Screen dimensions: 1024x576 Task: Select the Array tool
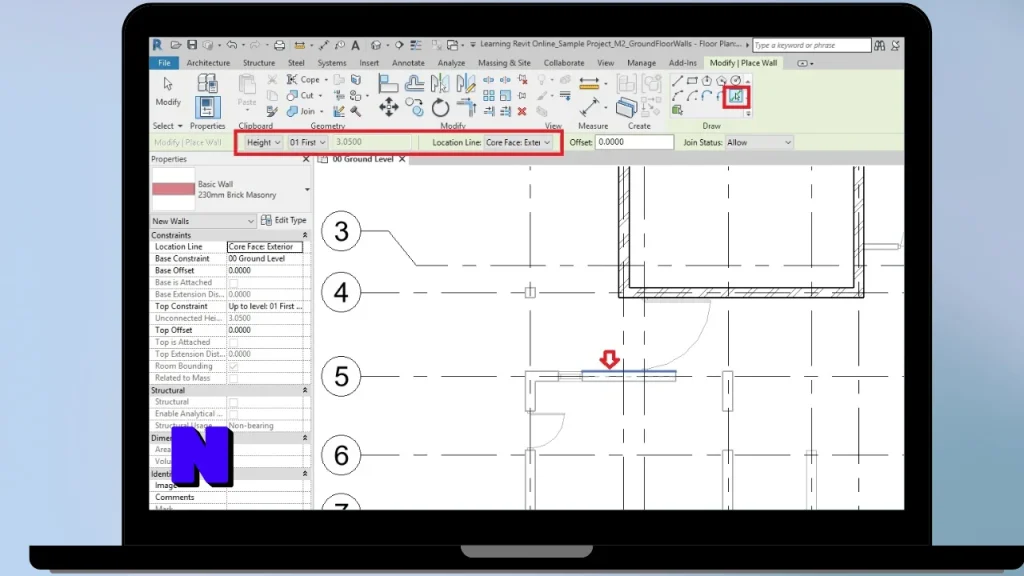[x=488, y=95]
